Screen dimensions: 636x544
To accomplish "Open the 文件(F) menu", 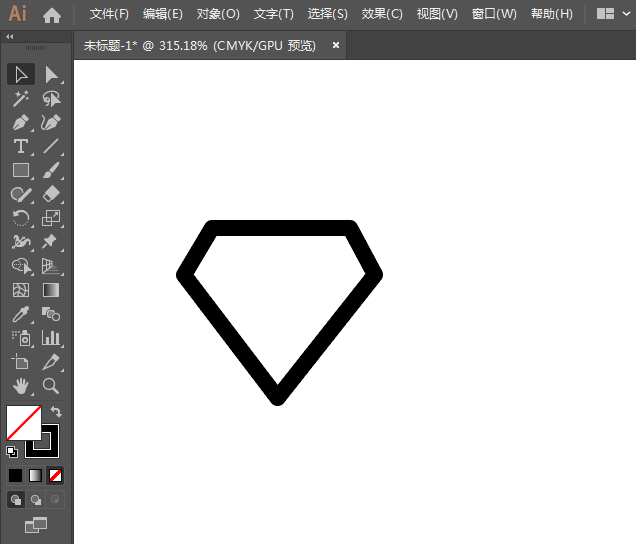I will tap(109, 14).
